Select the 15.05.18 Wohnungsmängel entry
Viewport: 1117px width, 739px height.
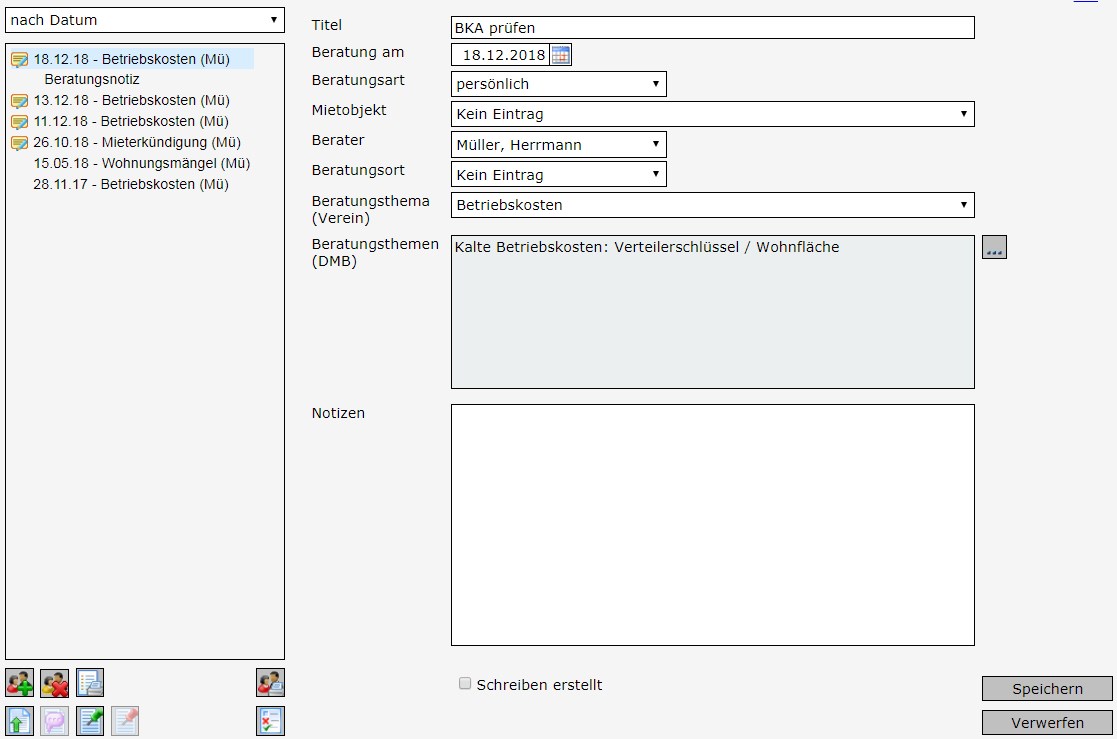point(141,163)
